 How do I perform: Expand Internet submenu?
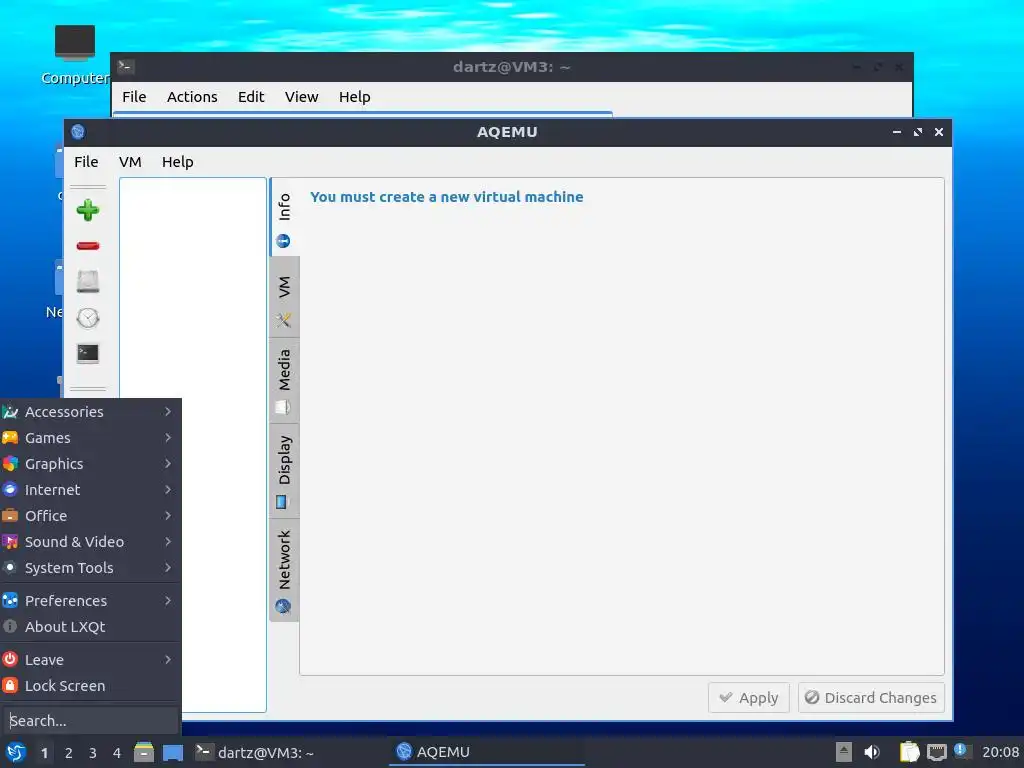[x=91, y=490]
